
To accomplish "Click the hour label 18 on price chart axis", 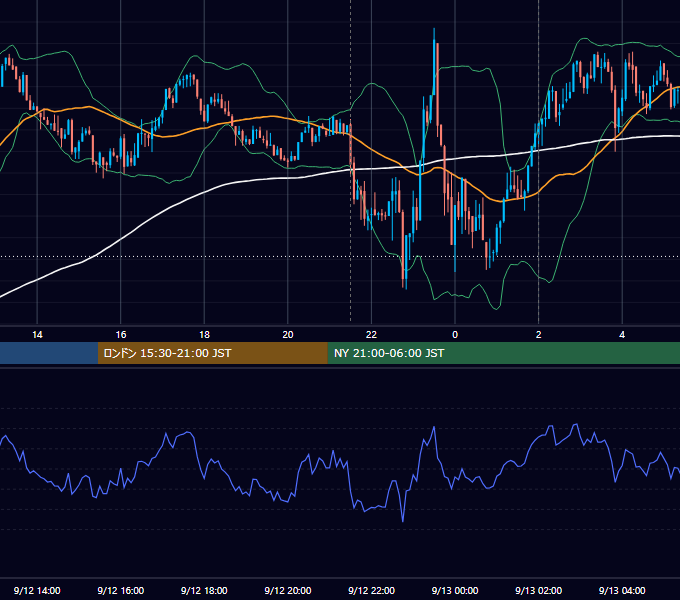I will (204, 335).
